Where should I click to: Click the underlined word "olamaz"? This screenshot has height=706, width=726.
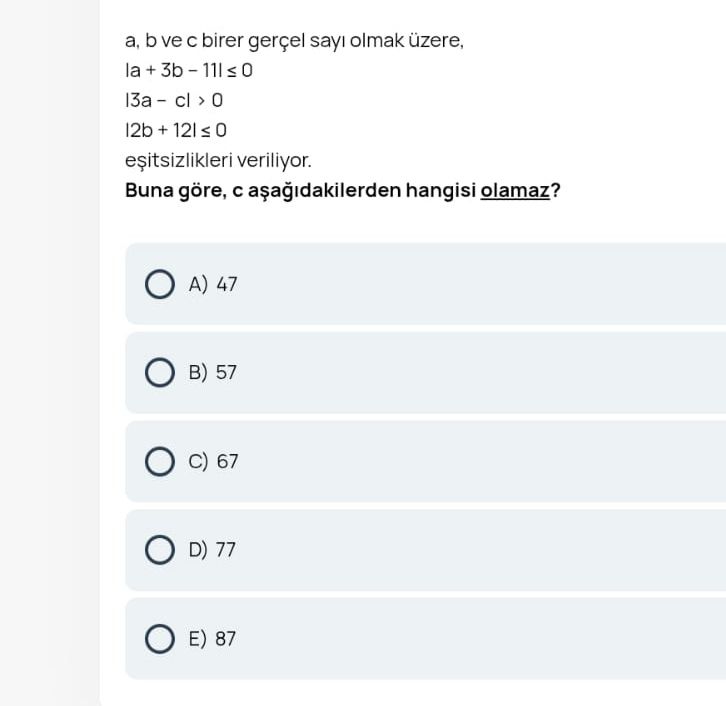515,190
